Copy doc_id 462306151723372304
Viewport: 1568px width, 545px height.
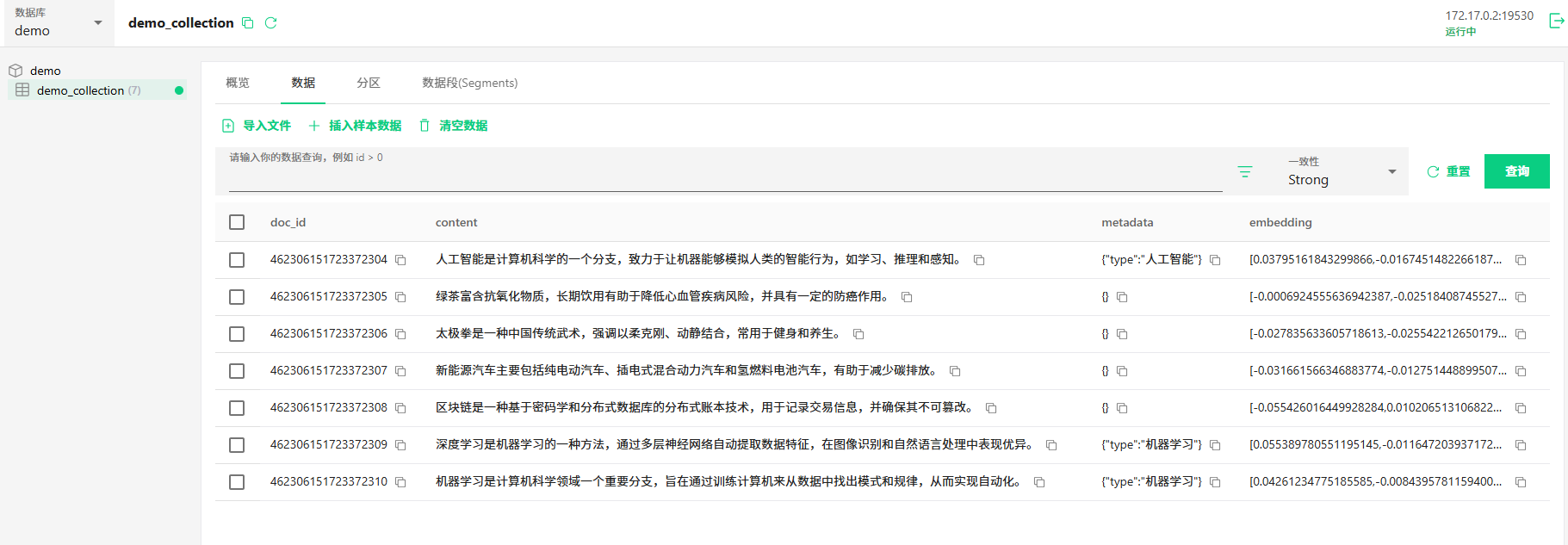(400, 260)
